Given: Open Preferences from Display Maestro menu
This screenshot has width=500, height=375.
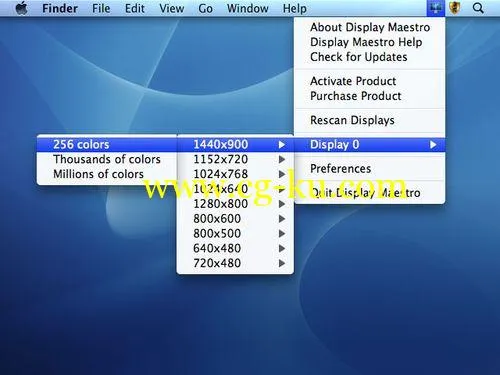Looking at the screenshot, I should click(x=370, y=169).
